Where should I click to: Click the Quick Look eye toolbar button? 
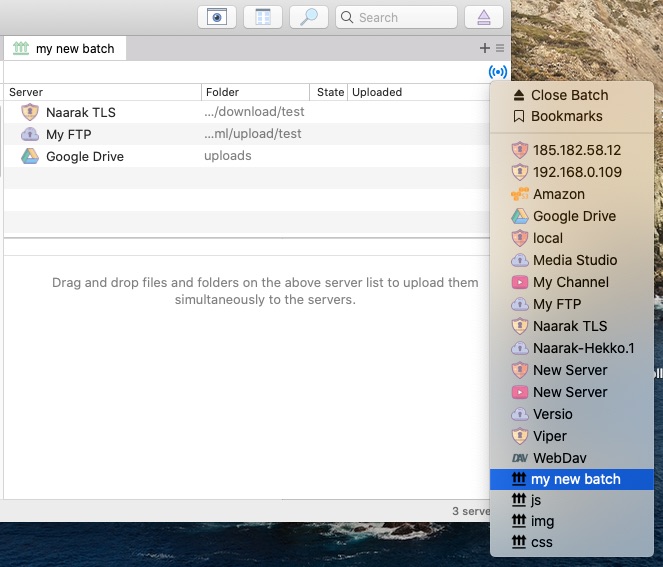point(216,17)
